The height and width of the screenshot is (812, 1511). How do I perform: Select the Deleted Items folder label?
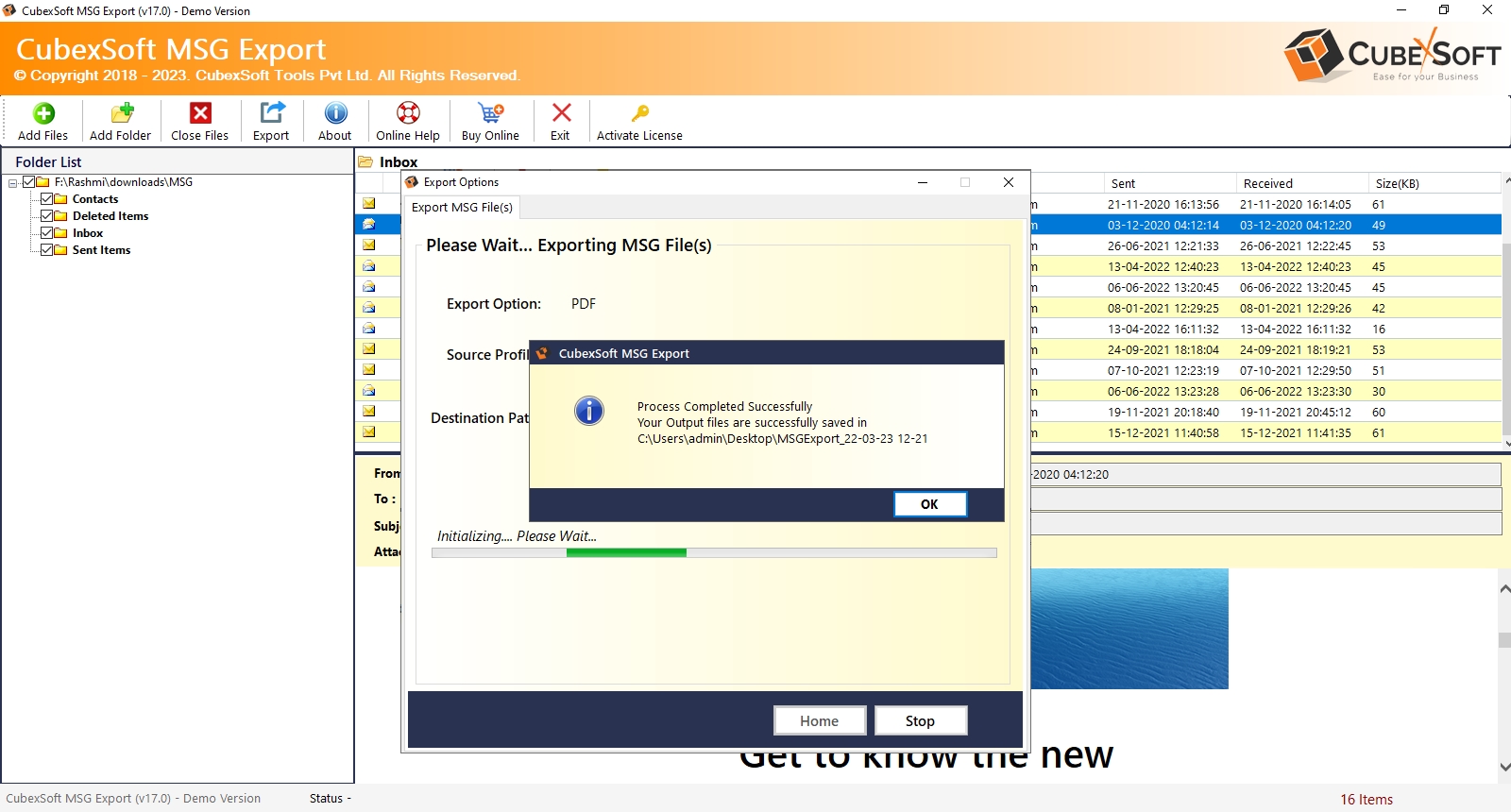click(110, 216)
